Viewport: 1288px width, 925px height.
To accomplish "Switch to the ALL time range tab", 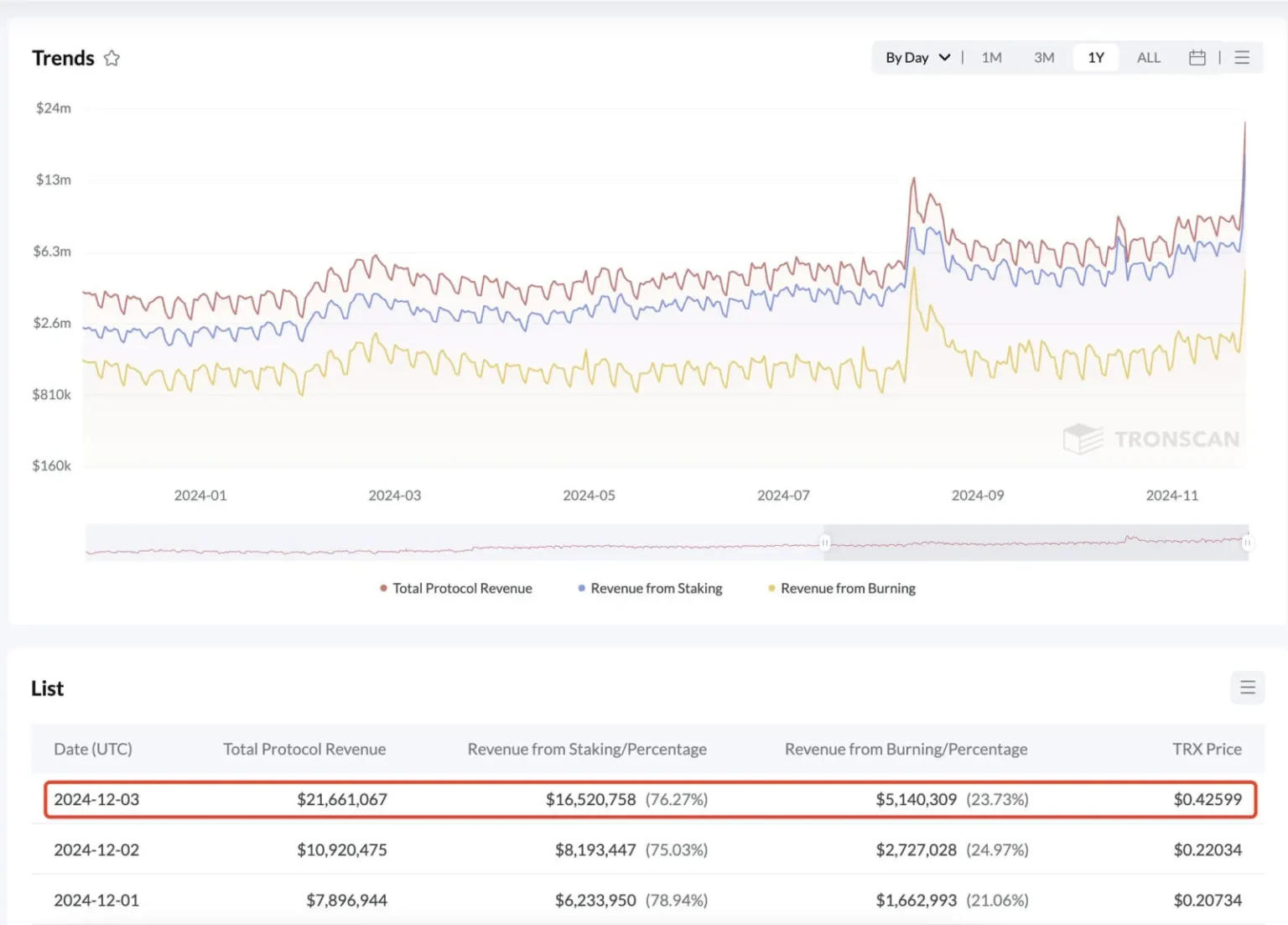I will coord(1148,57).
